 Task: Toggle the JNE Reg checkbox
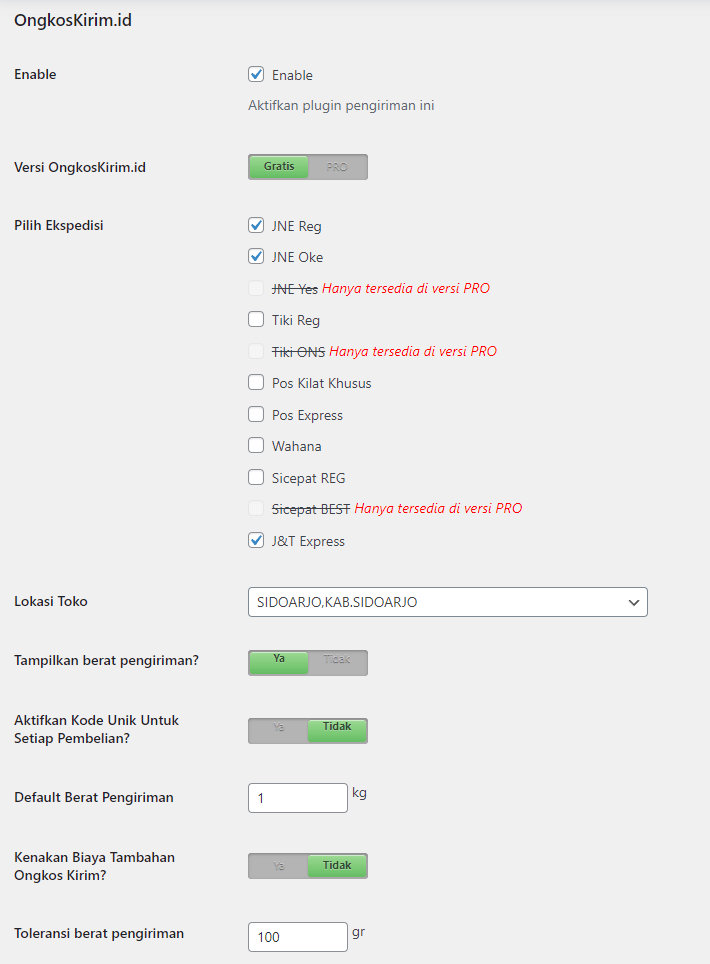pyautogui.click(x=256, y=226)
